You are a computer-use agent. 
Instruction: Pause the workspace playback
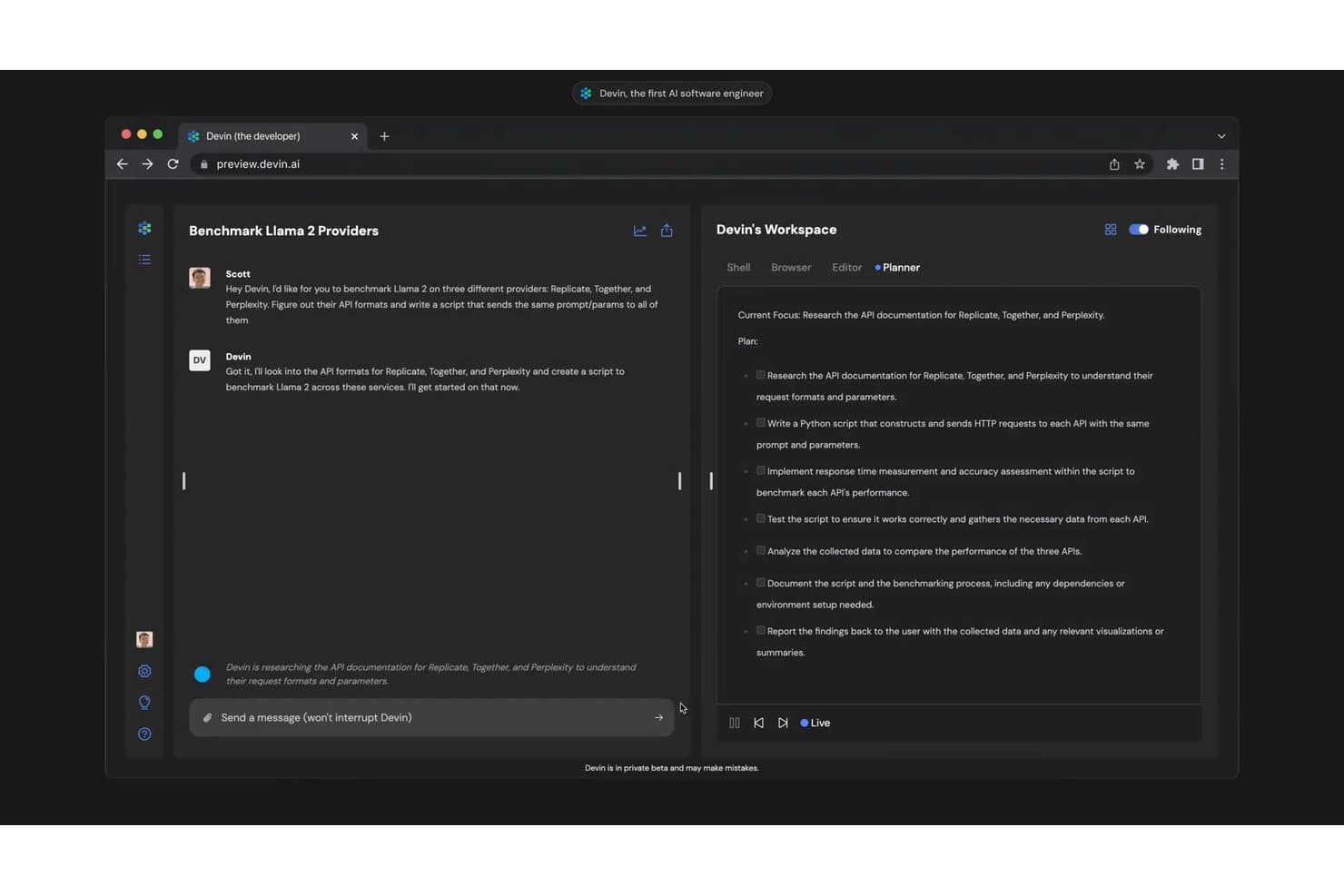click(x=735, y=724)
